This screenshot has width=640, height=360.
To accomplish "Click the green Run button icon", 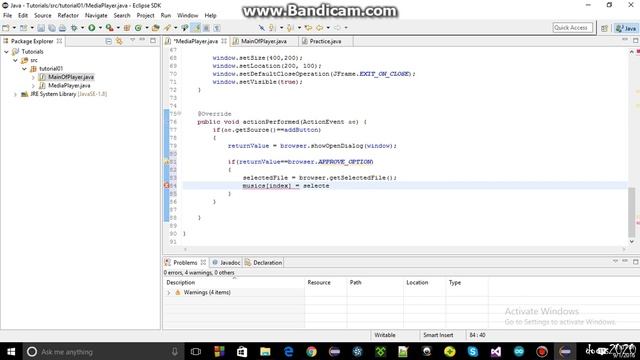I will 92,28.
